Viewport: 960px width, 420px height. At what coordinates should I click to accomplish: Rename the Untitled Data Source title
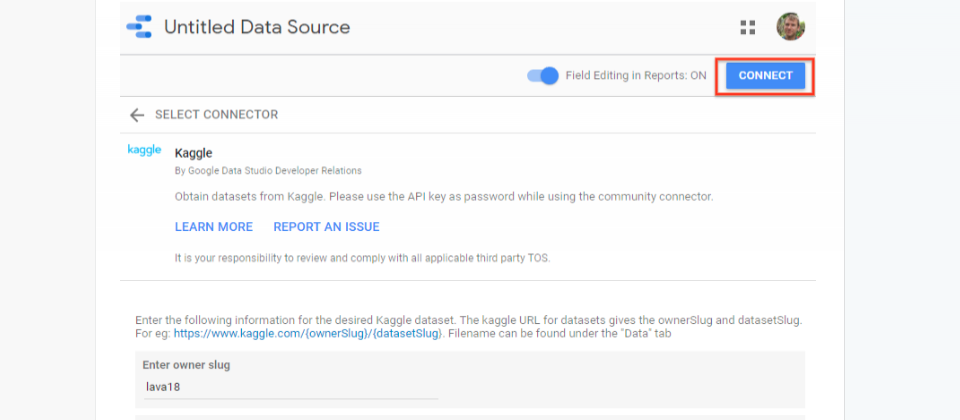[257, 27]
